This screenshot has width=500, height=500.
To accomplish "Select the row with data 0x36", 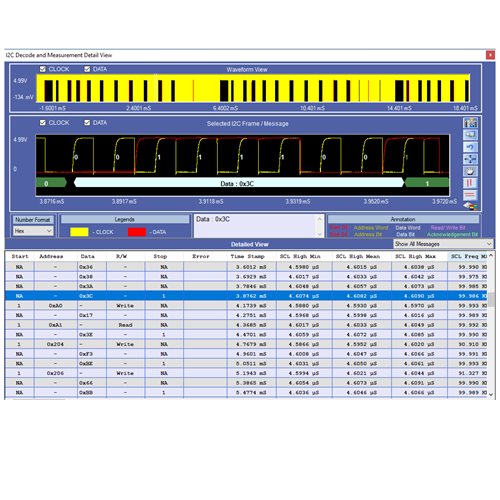I will pyautogui.click(x=246, y=267).
